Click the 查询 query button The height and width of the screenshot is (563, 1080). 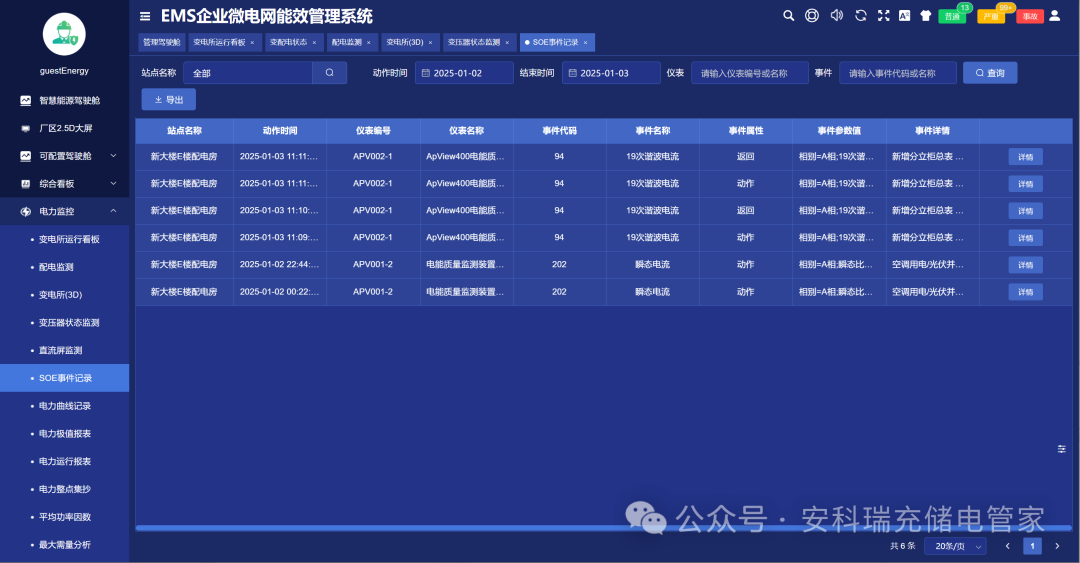pos(990,72)
